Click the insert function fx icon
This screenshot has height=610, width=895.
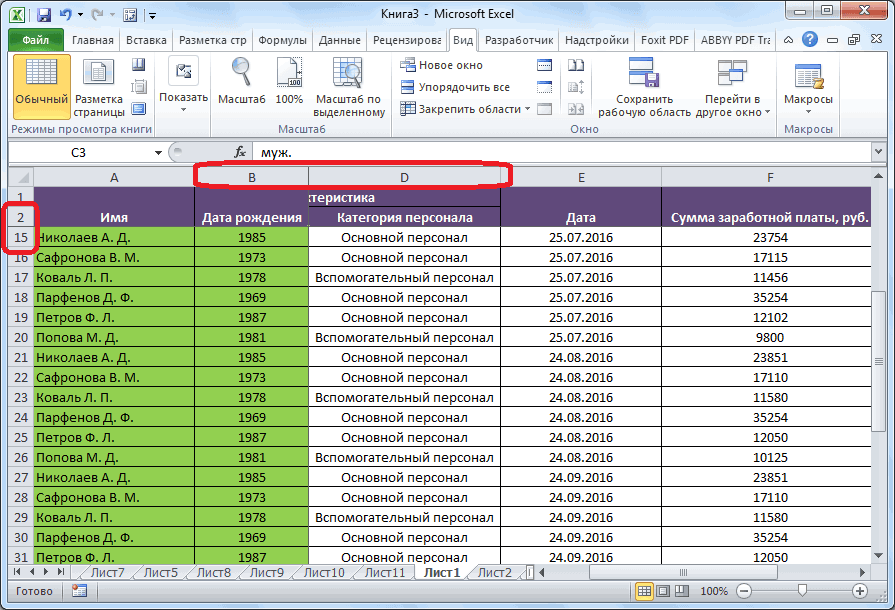(x=240, y=152)
